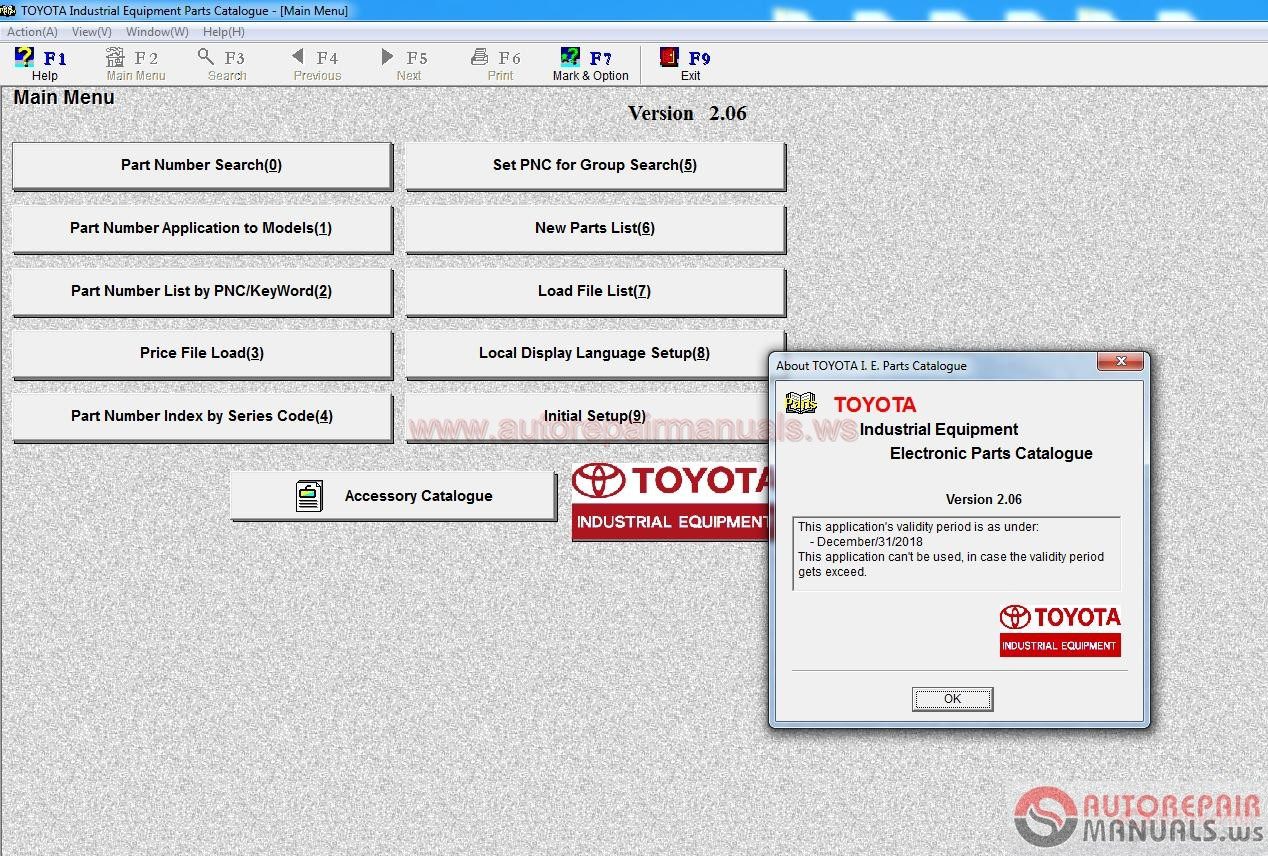
Task: Open the Window(W) menu
Action: point(155,31)
